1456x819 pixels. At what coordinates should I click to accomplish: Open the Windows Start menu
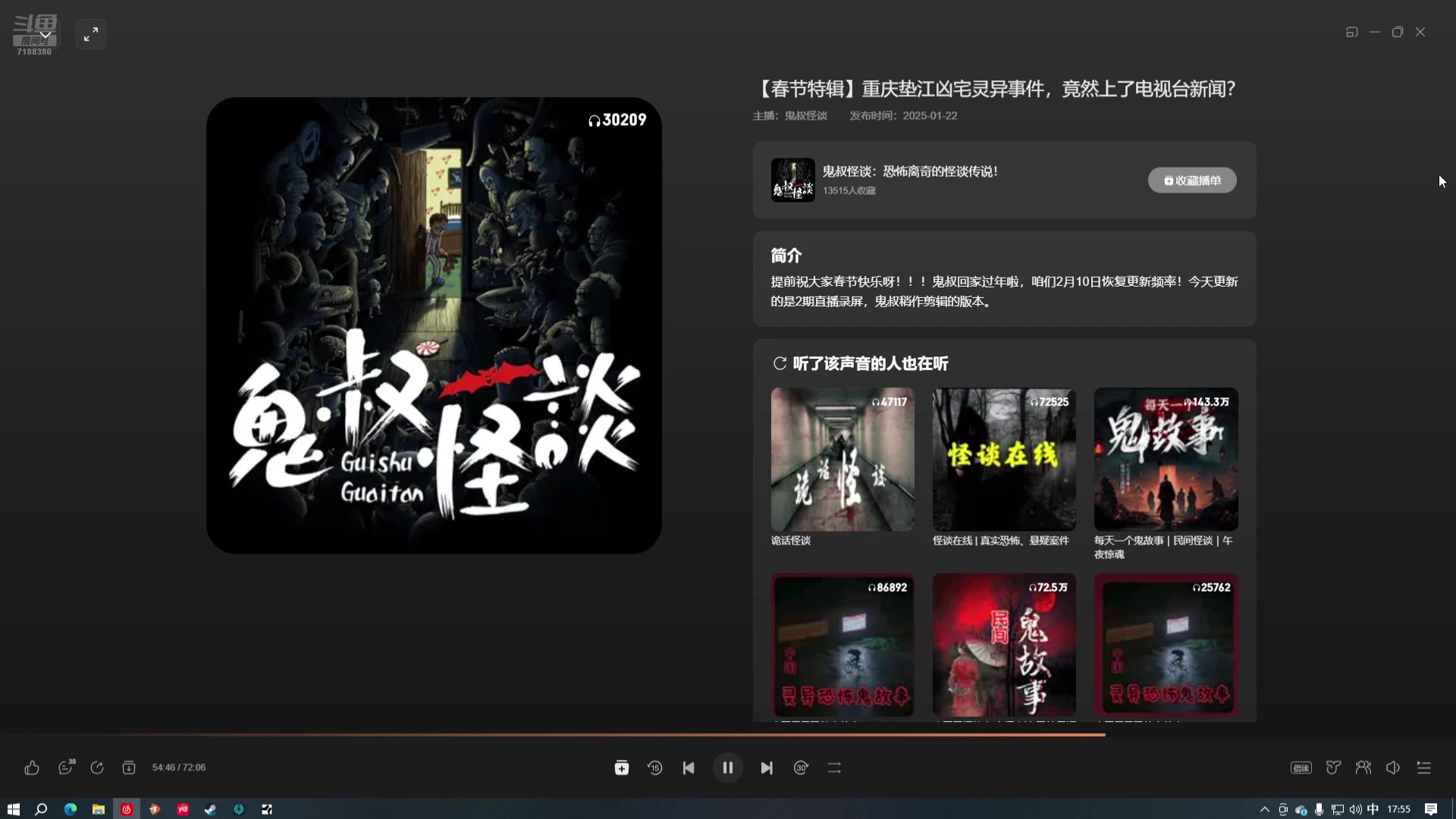click(13, 809)
